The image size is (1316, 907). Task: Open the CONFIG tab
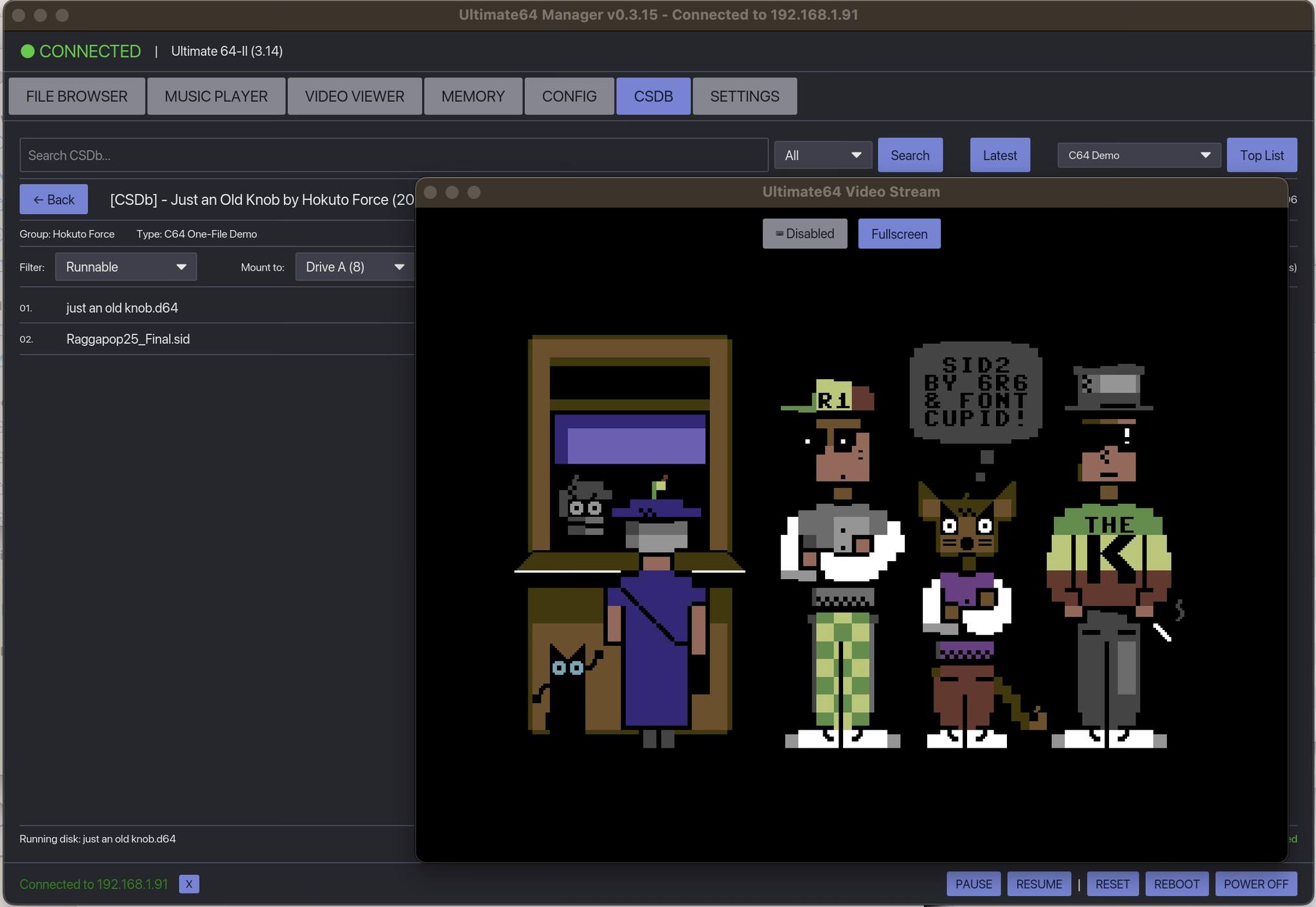tap(569, 96)
